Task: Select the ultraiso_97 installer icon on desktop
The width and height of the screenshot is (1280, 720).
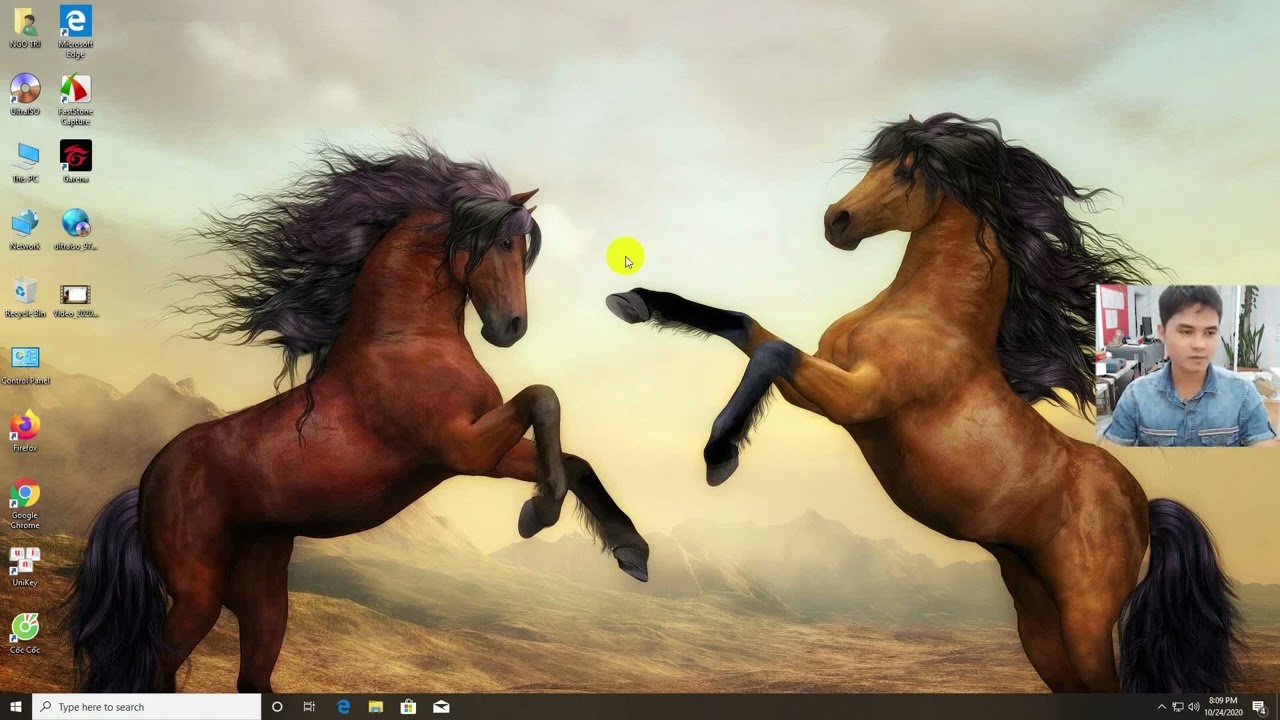Action: [75, 230]
